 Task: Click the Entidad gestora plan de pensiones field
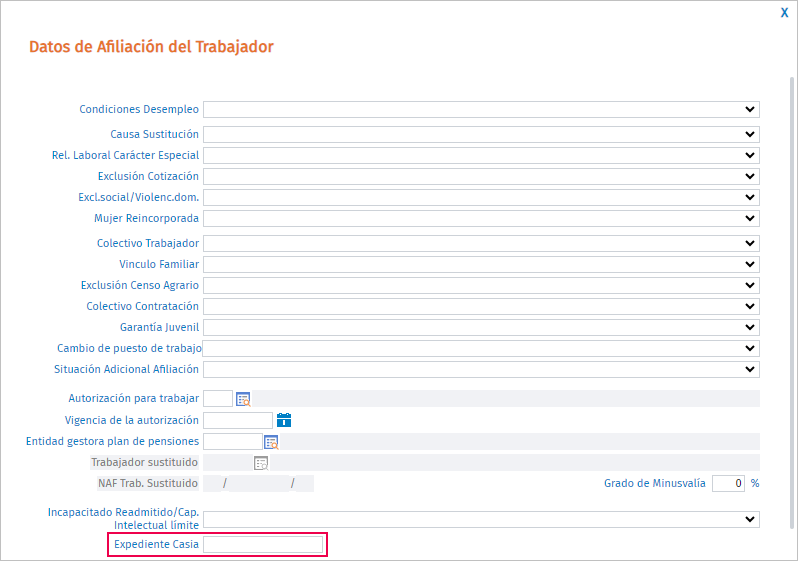click(x=233, y=441)
